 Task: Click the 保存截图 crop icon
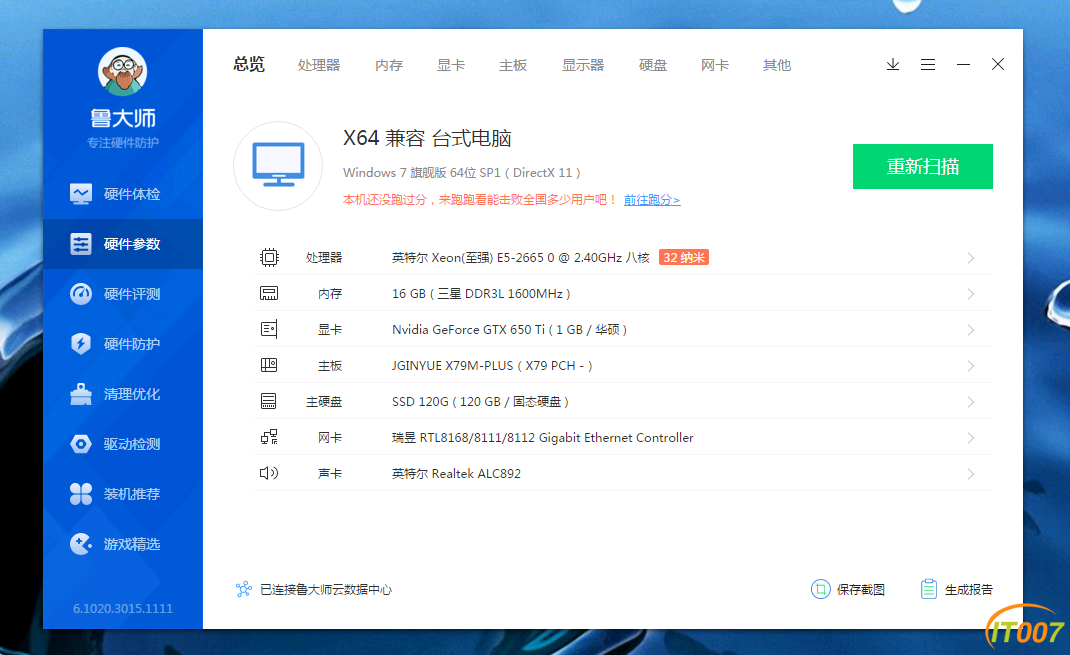(x=820, y=589)
